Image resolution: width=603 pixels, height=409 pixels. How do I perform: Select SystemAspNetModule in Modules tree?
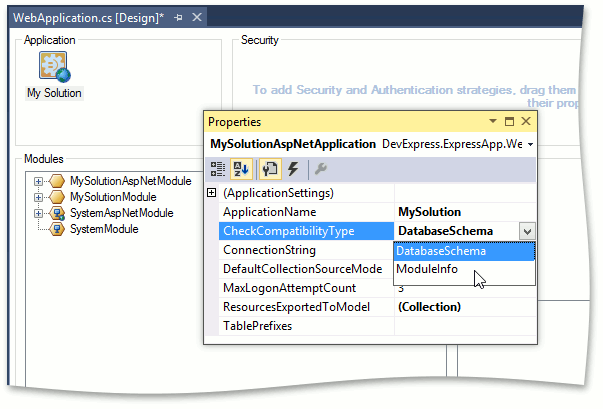(x=122, y=213)
